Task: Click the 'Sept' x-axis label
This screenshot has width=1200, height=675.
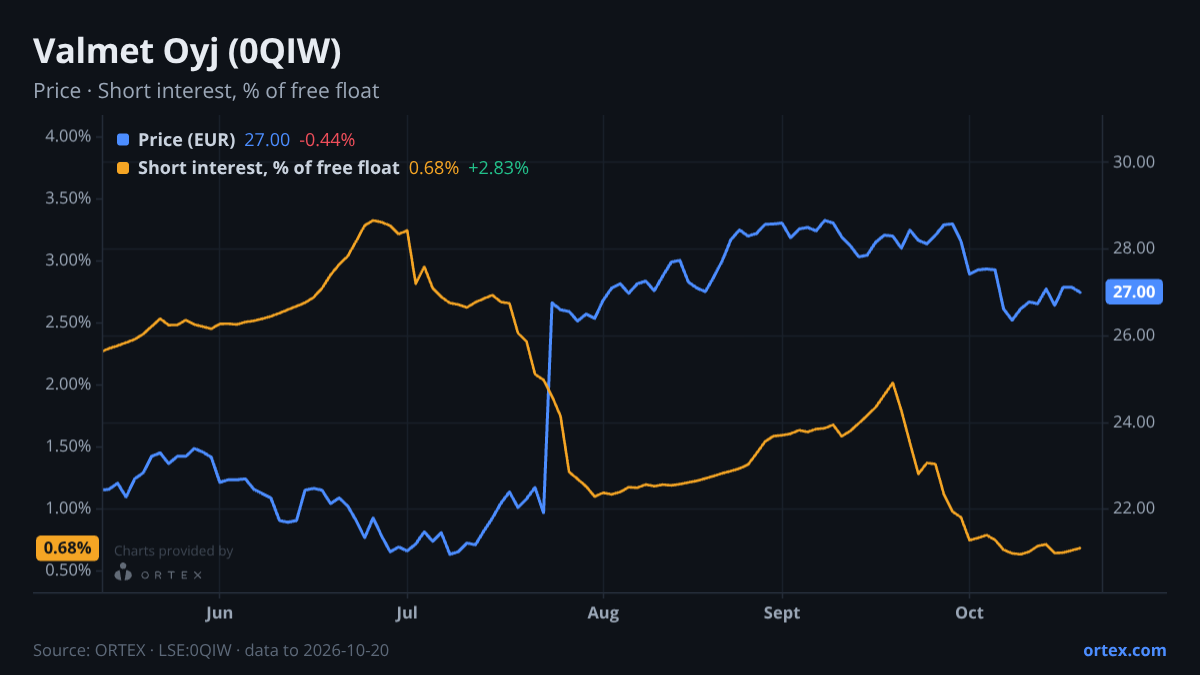Action: tap(782, 612)
